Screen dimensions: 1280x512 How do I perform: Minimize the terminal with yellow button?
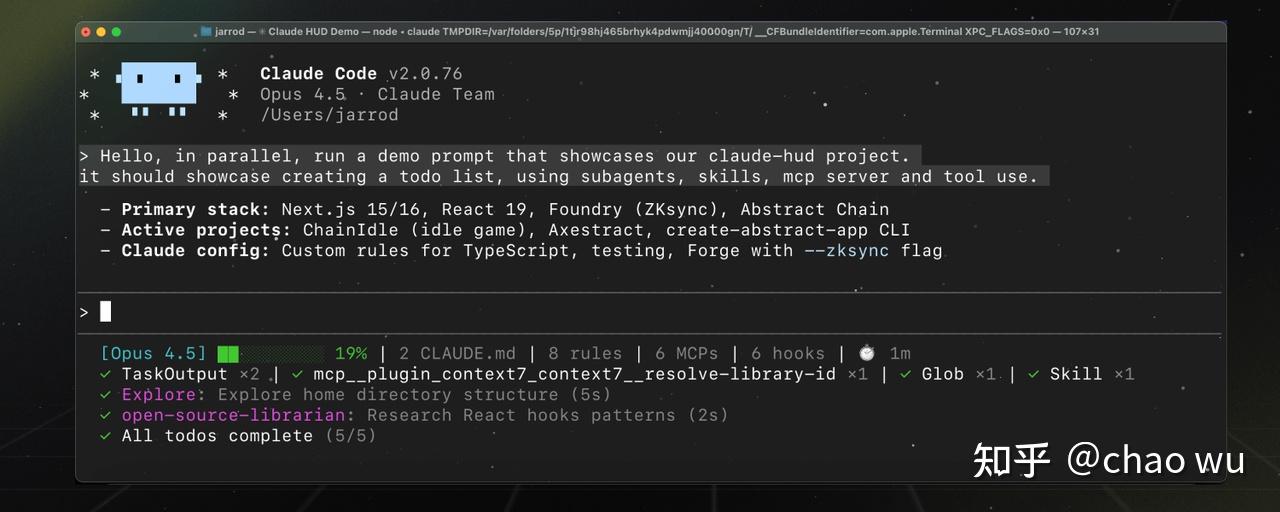101,32
